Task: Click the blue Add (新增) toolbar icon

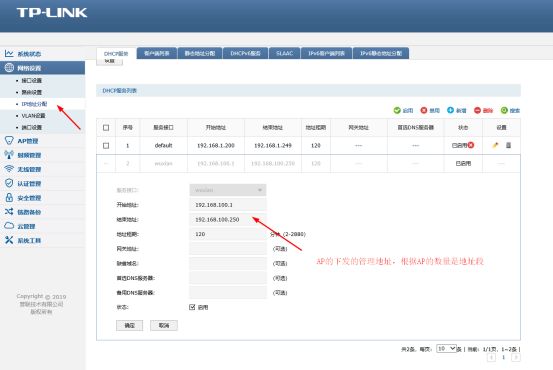Action: pyautogui.click(x=450, y=110)
